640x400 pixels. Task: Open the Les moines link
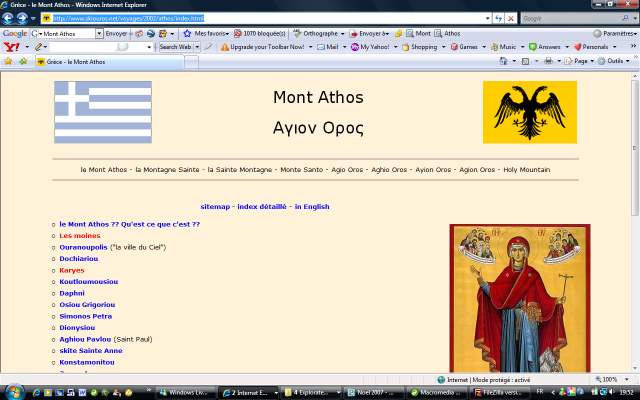80,236
